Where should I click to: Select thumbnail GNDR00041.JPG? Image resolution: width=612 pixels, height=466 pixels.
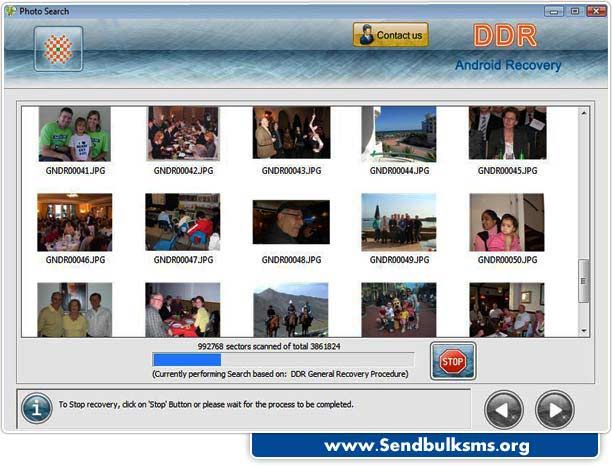[x=75, y=134]
